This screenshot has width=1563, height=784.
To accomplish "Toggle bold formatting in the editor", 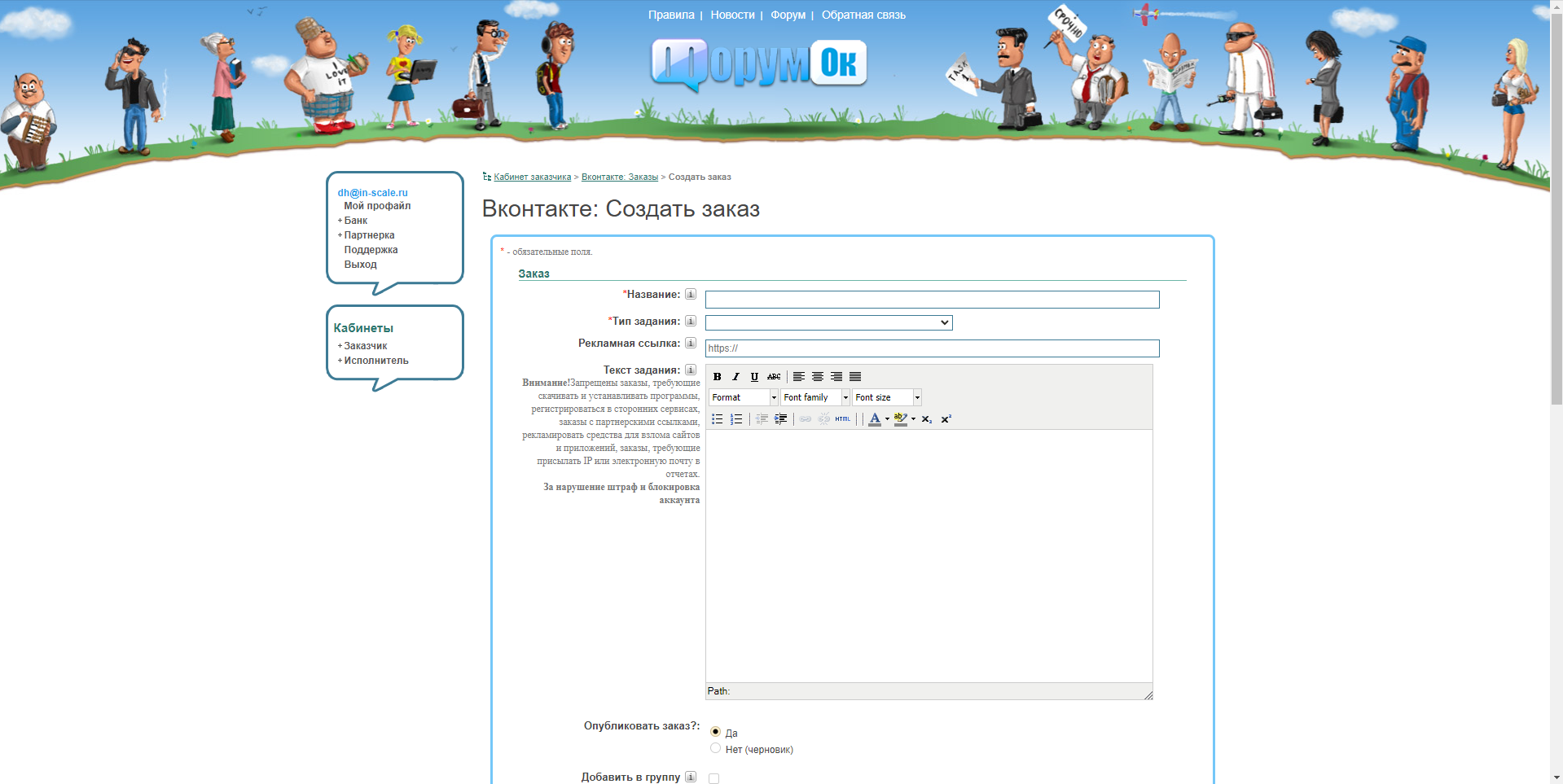I will point(717,377).
